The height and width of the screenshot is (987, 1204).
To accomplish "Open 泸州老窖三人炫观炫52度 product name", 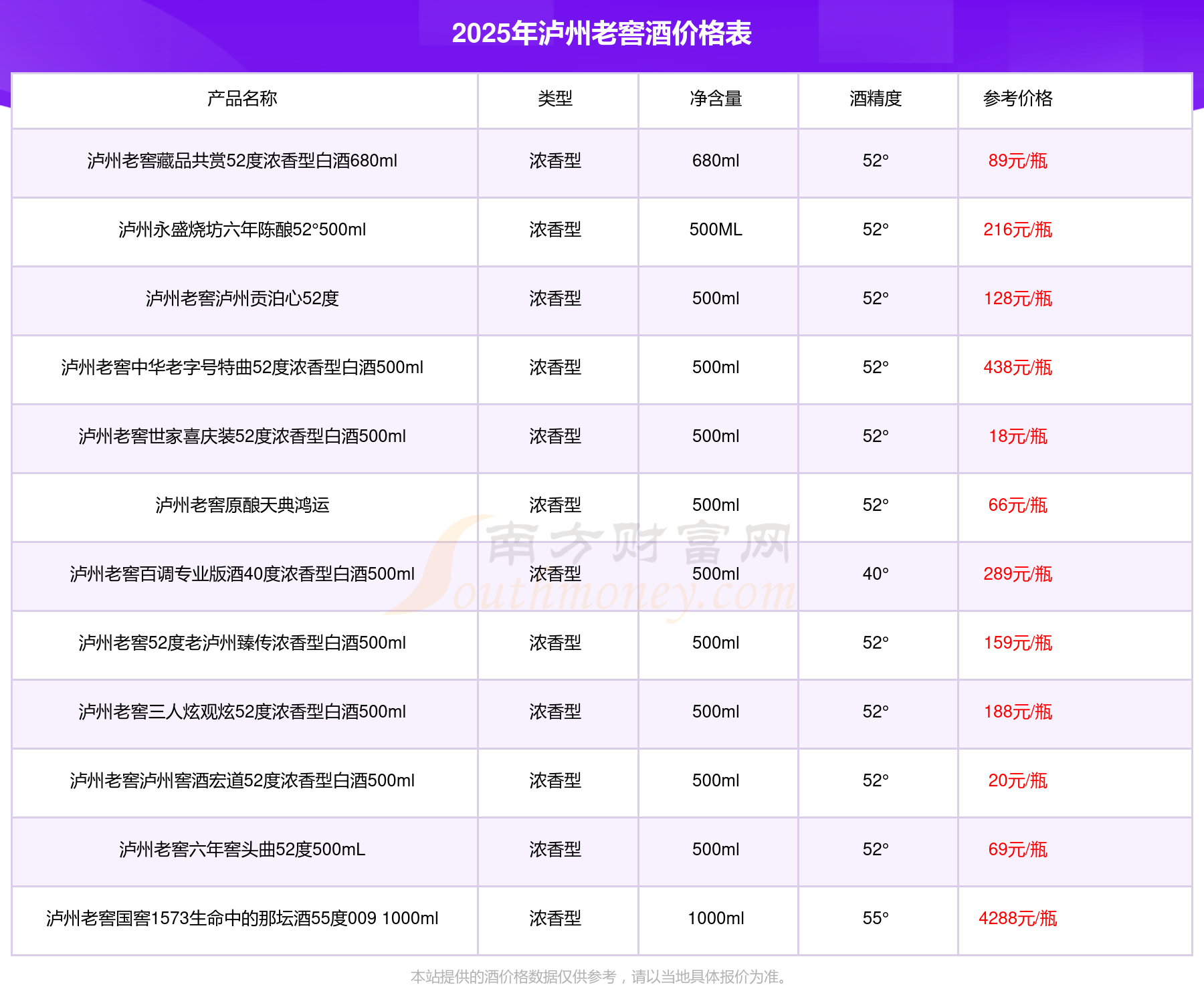I will point(242,712).
